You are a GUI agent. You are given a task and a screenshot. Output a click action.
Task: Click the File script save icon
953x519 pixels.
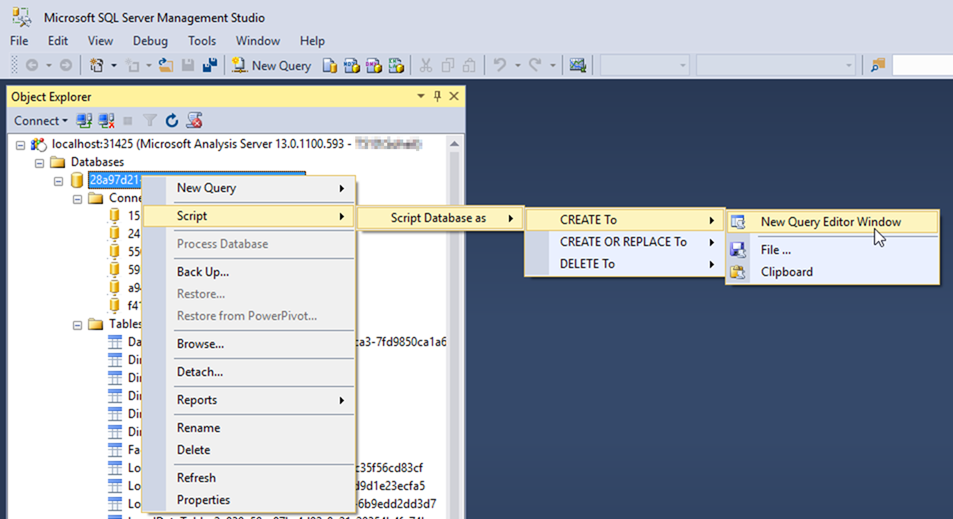(738, 250)
